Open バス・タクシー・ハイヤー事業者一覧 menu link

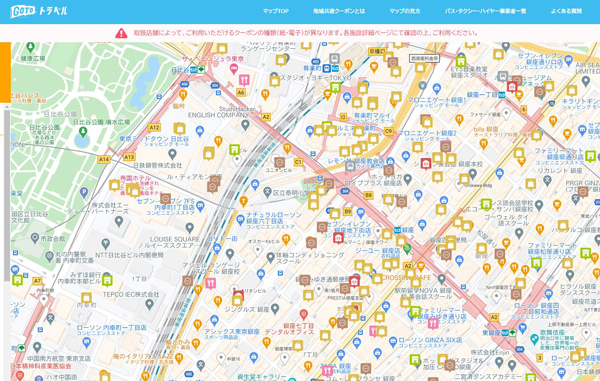click(x=485, y=11)
